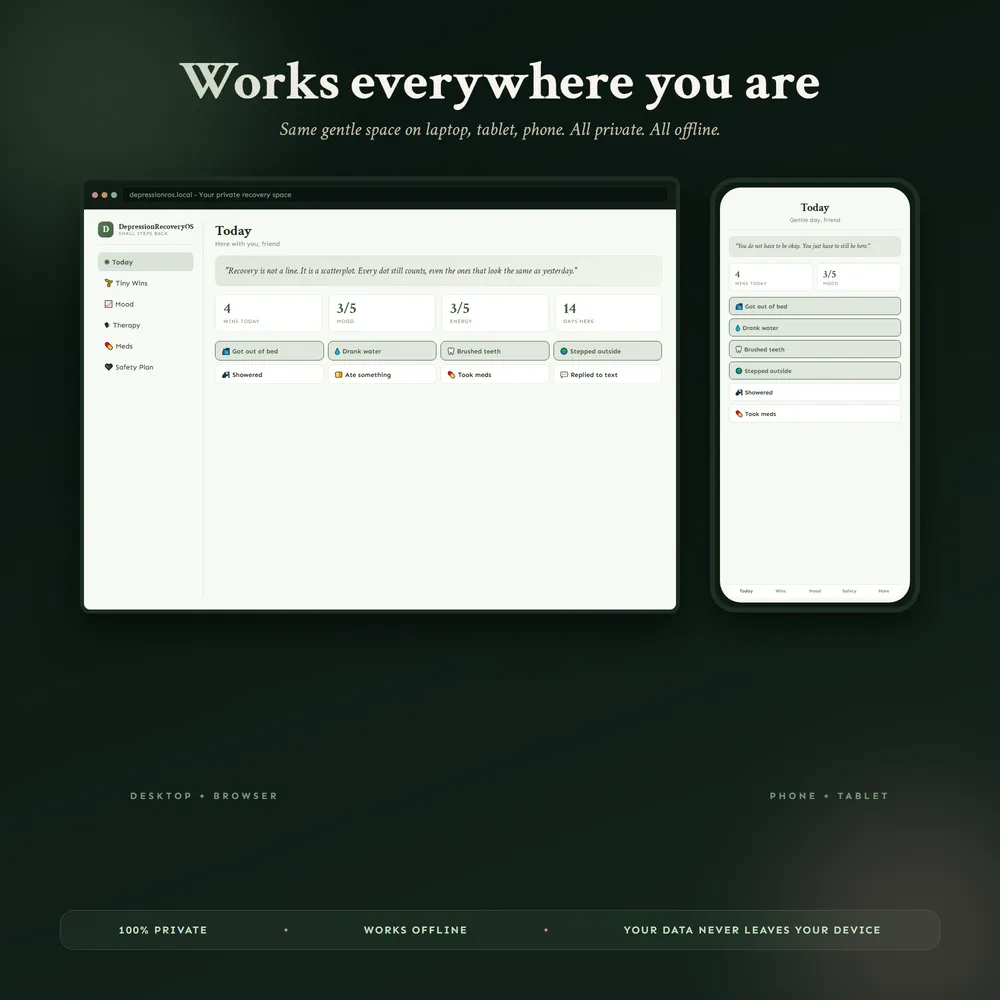1000x1000 pixels.
Task: Click the desktop quote 'Recovery is not a line'
Action: 438,271
